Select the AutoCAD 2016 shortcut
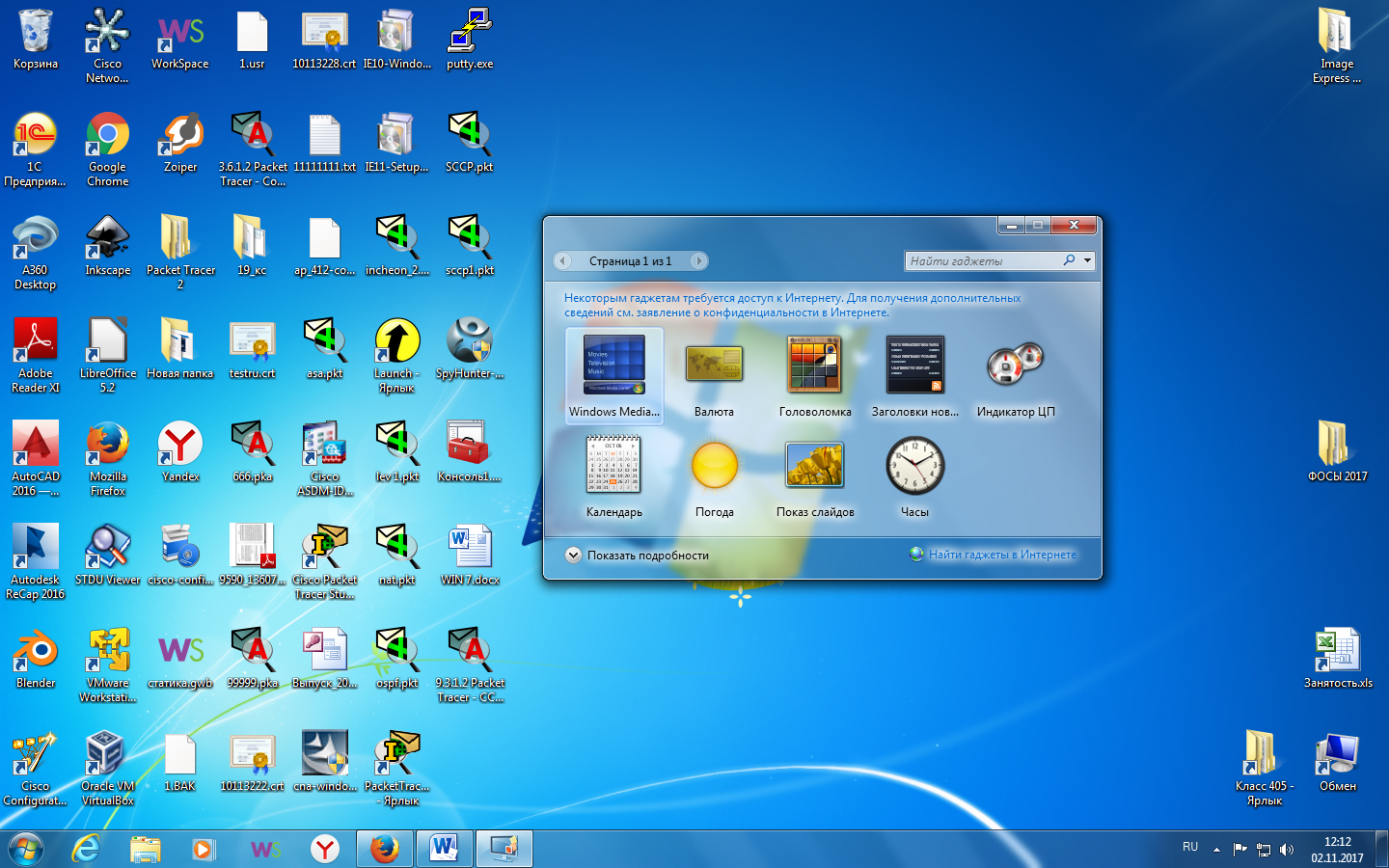1389x868 pixels. 36,459
